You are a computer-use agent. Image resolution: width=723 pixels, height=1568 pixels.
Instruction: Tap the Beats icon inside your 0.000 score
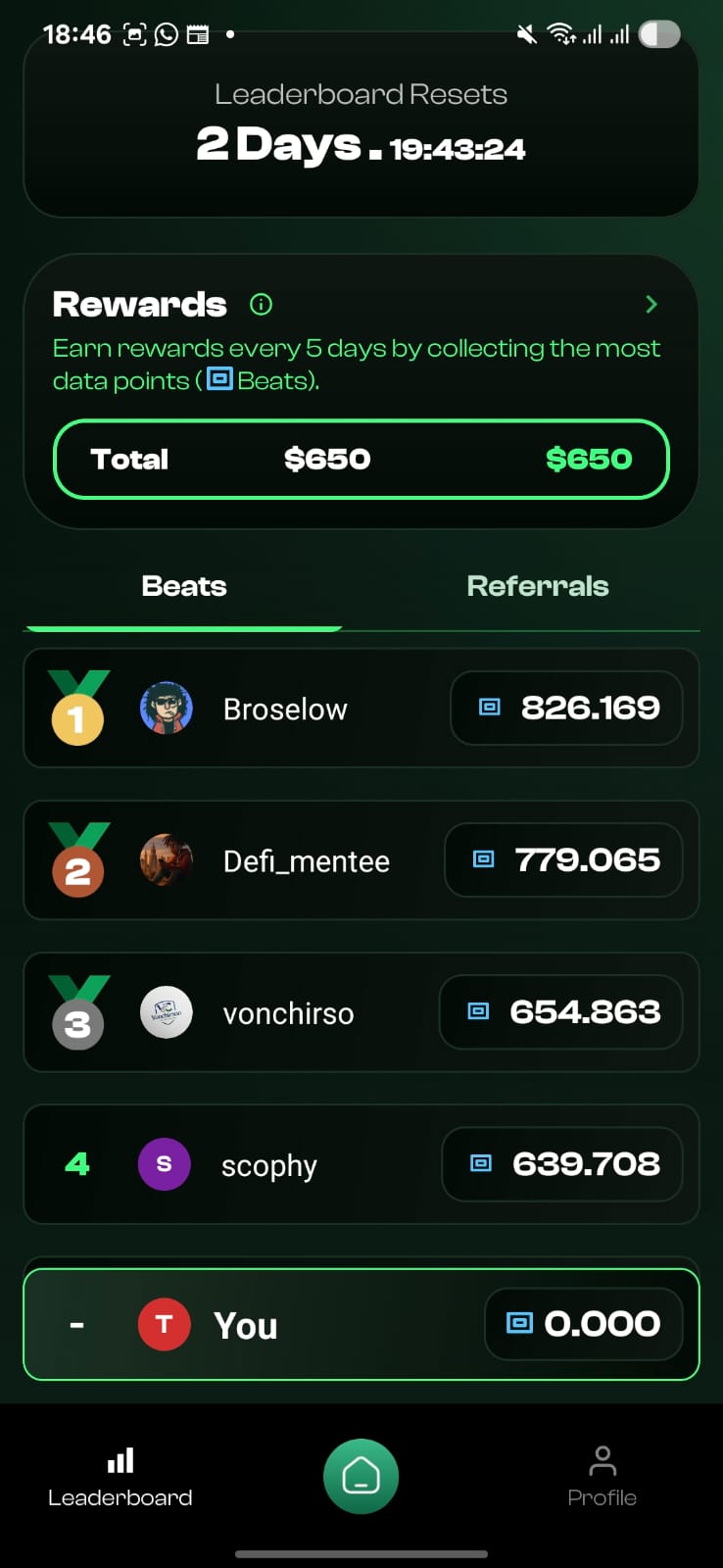pyautogui.click(x=517, y=1323)
